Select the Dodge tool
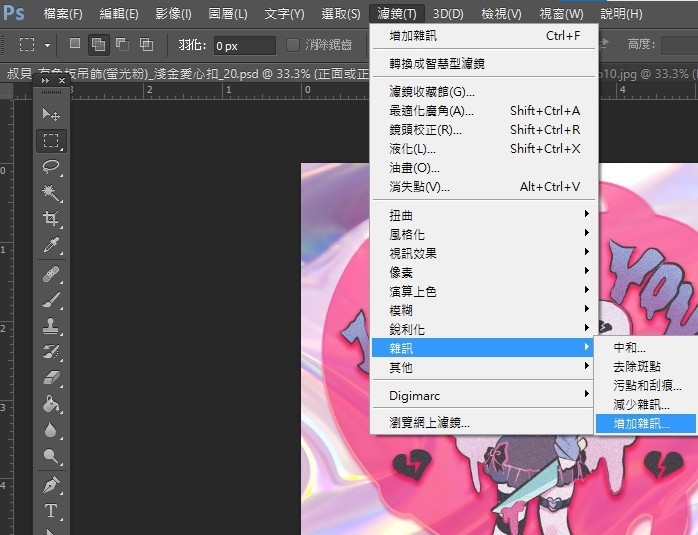 51,456
